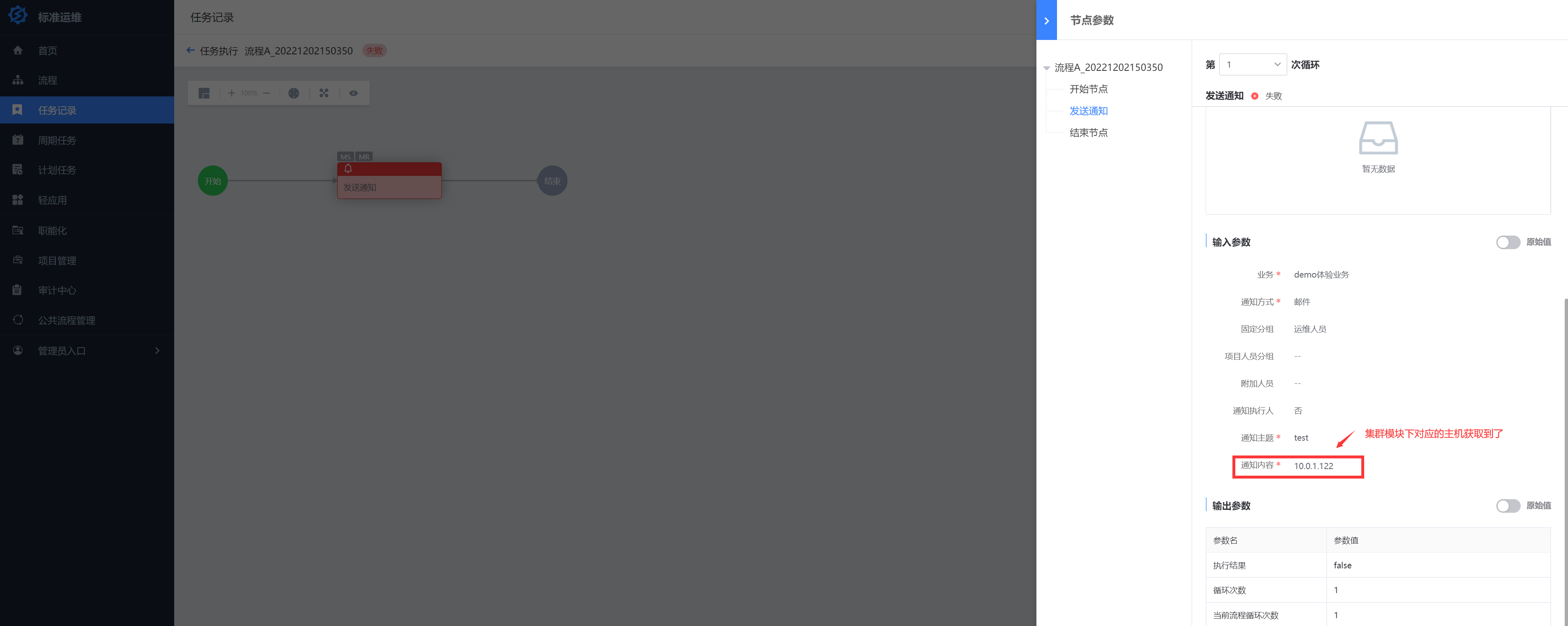
Task: Click the 轻应用 apps icon
Action: pyautogui.click(x=18, y=200)
